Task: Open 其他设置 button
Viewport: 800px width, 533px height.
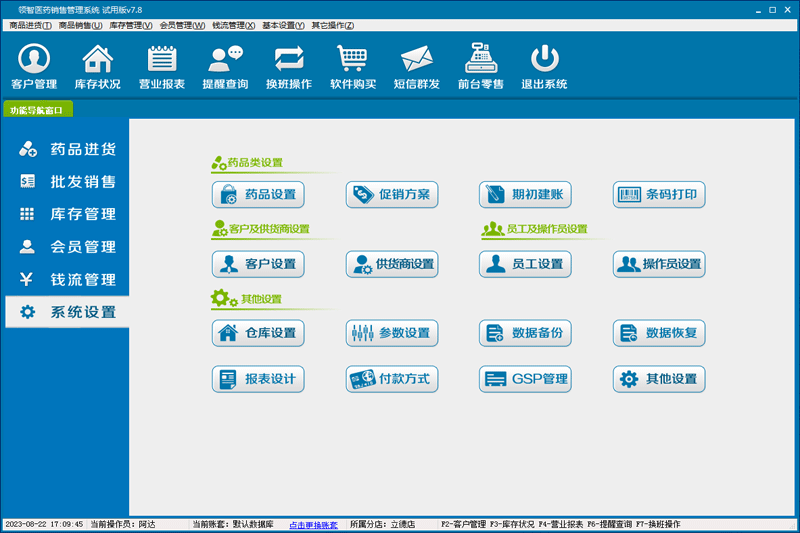Action: point(659,379)
